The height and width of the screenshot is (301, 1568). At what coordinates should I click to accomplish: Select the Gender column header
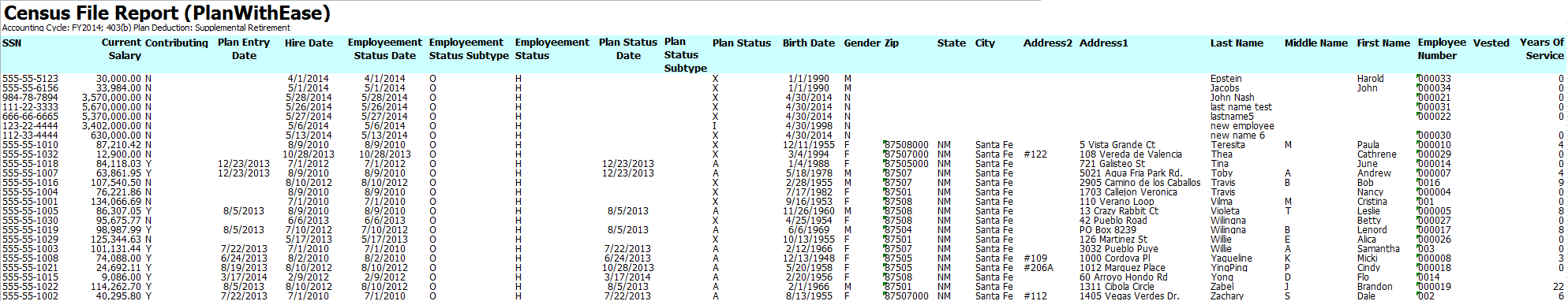point(863,43)
